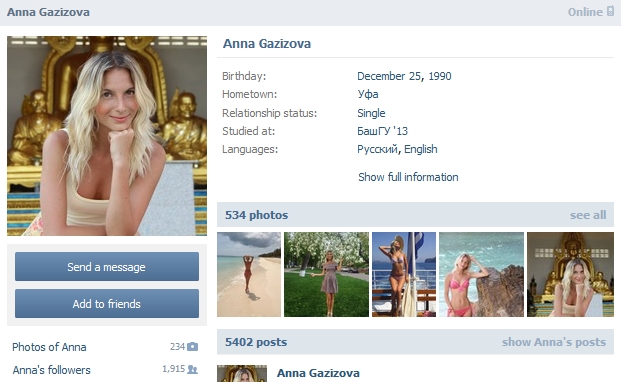
Task: Click the Birthday: label
Action: pyautogui.click(x=244, y=76)
